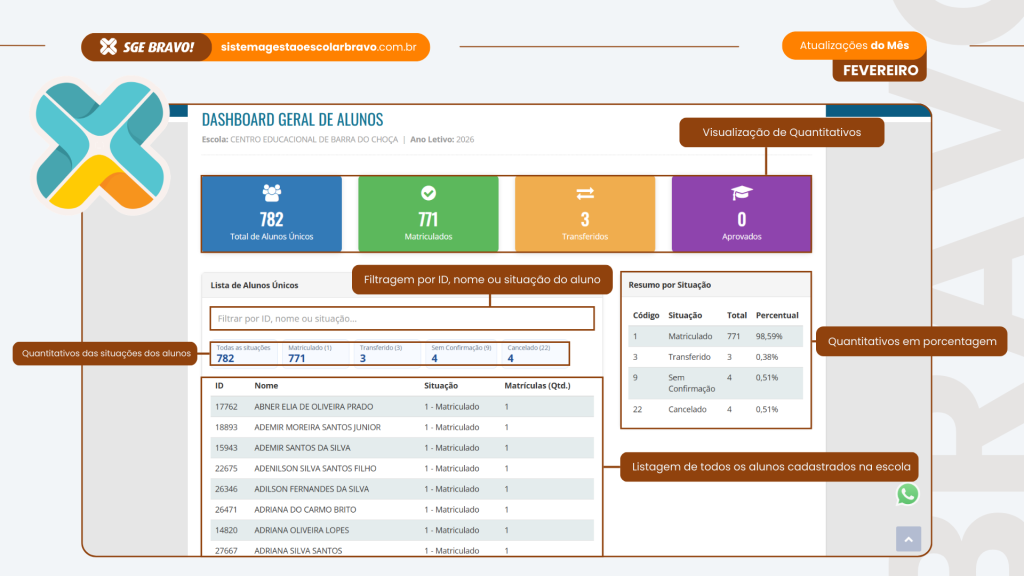Viewport: 1024px width, 576px height.
Task: Click the graduation cap icon on Aprovados card
Action: click(741, 193)
